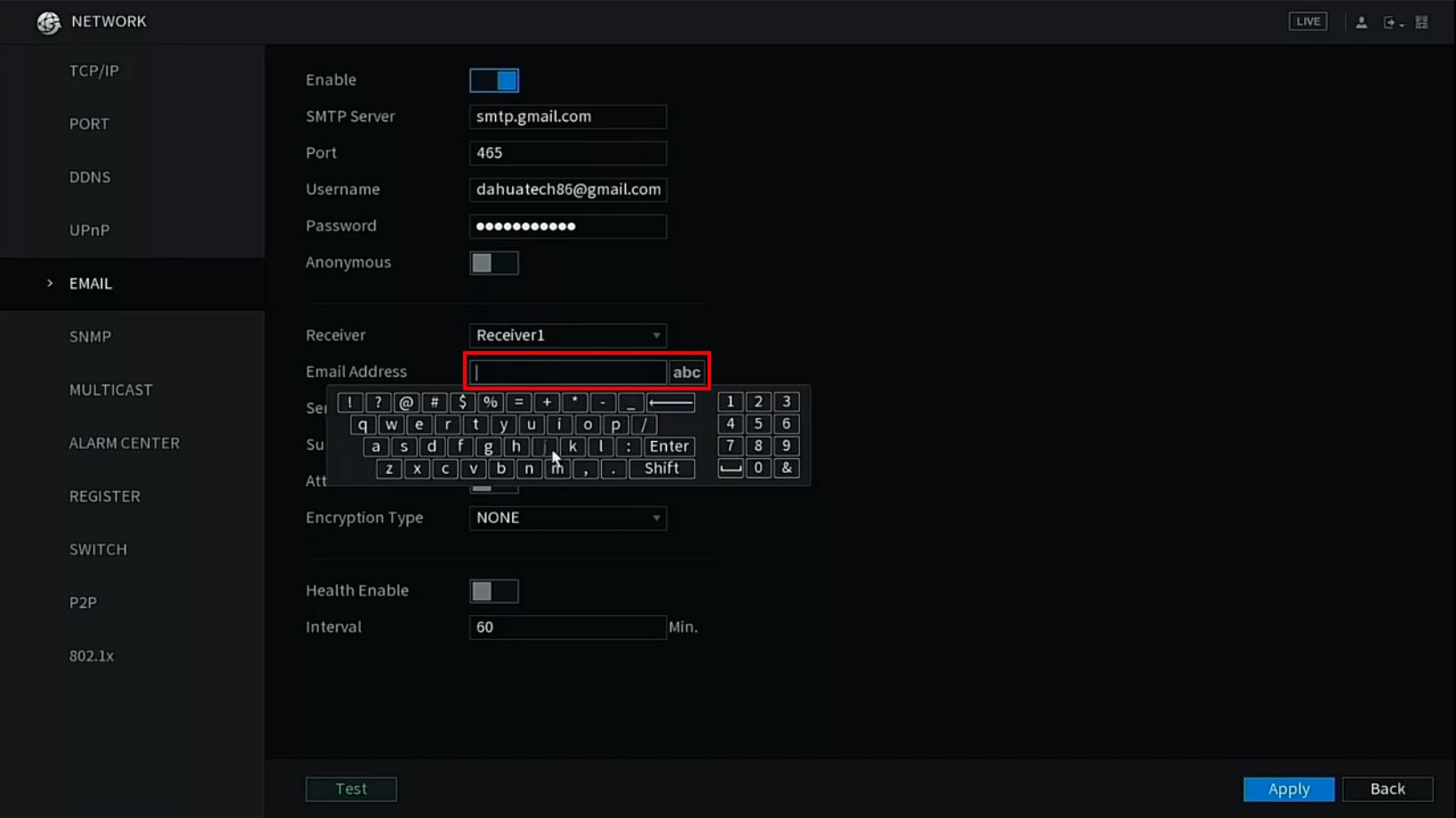The height and width of the screenshot is (818, 1456).
Task: Tap the colon key
Action: pyautogui.click(x=628, y=446)
